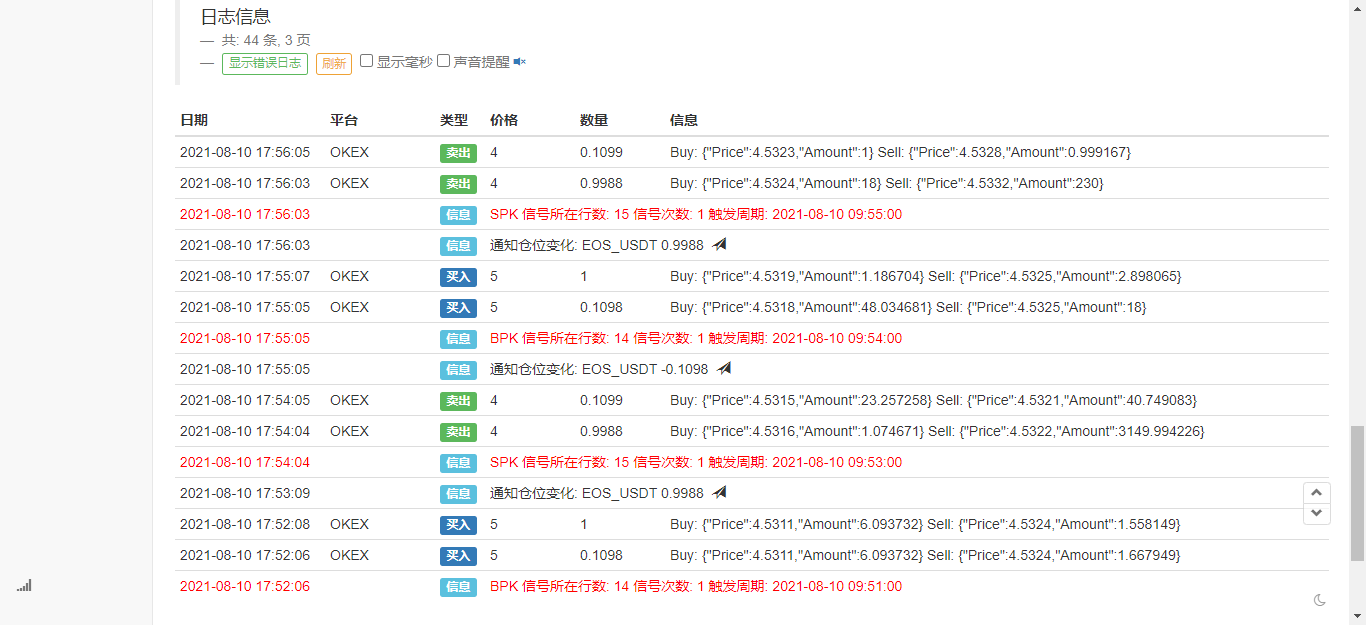Click quantity 0.9988 in 17:54:04 卖出 row
This screenshot has height=625, width=1366.
coord(601,431)
